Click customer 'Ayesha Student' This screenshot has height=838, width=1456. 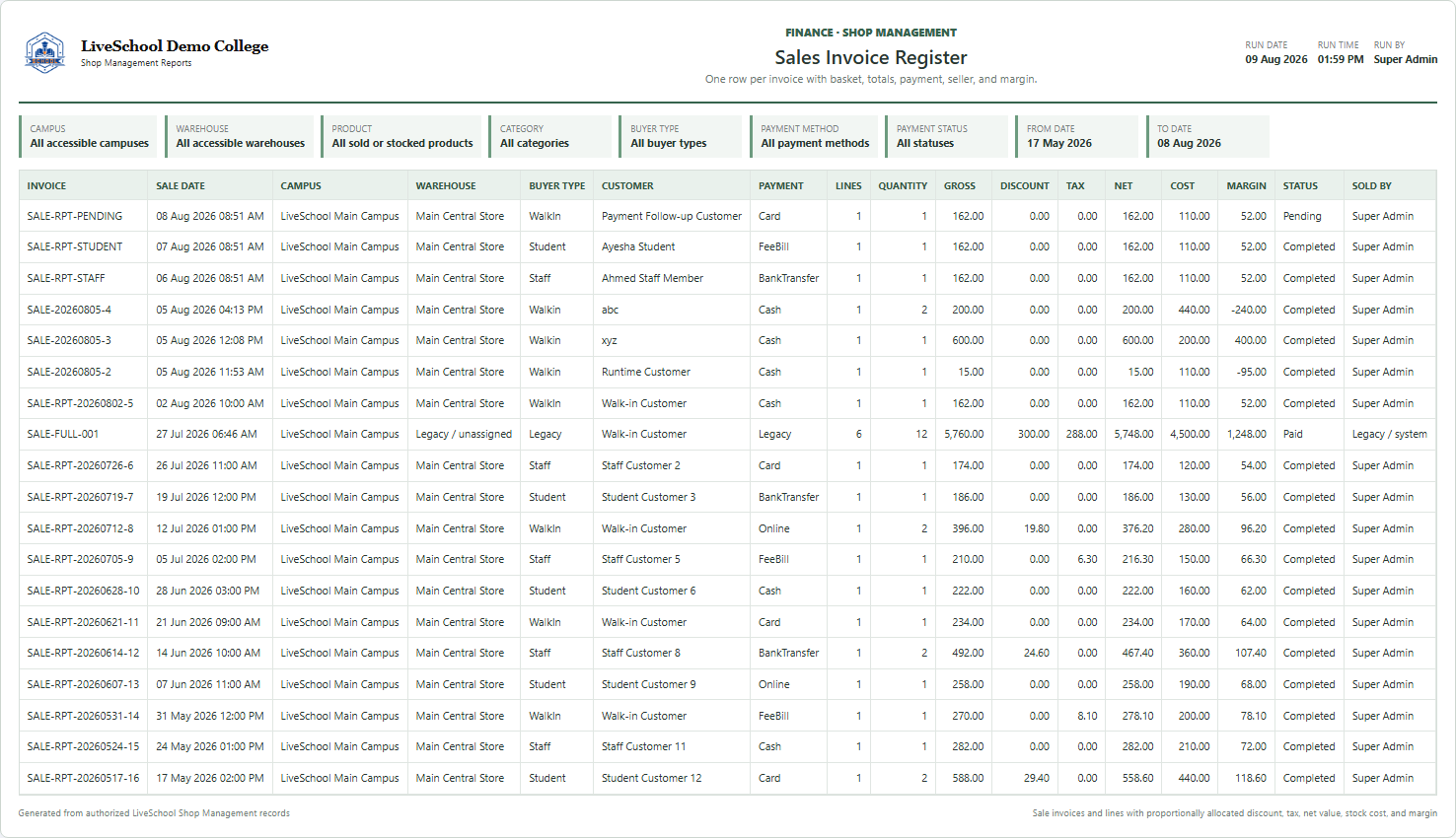click(638, 246)
